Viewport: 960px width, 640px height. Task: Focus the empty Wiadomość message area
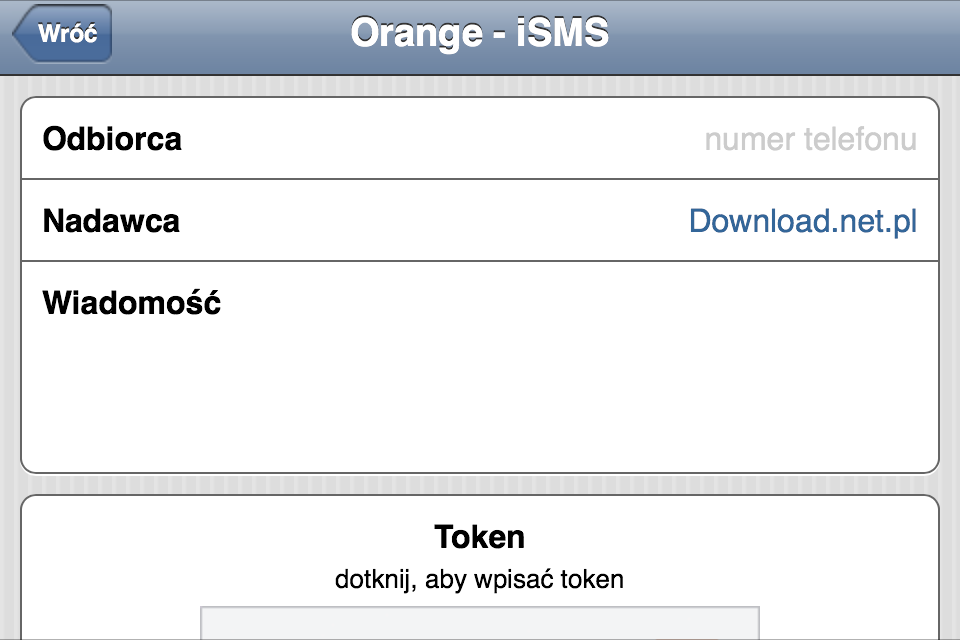pos(480,392)
